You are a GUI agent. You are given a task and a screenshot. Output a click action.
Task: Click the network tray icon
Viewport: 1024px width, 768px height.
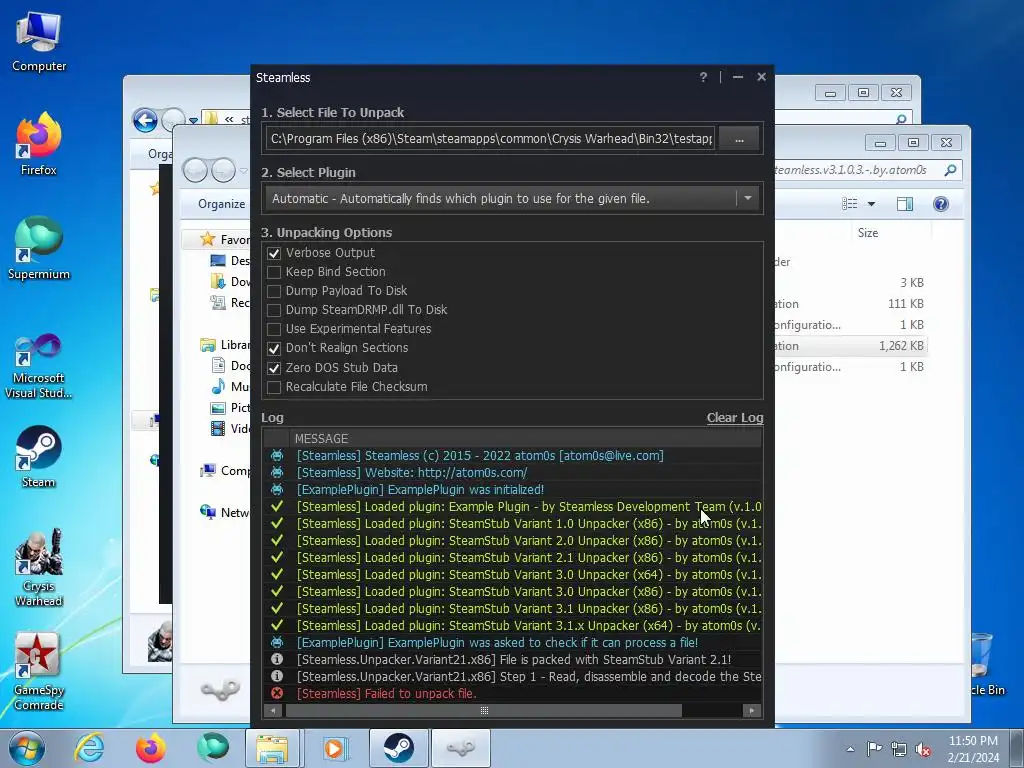[x=899, y=749]
